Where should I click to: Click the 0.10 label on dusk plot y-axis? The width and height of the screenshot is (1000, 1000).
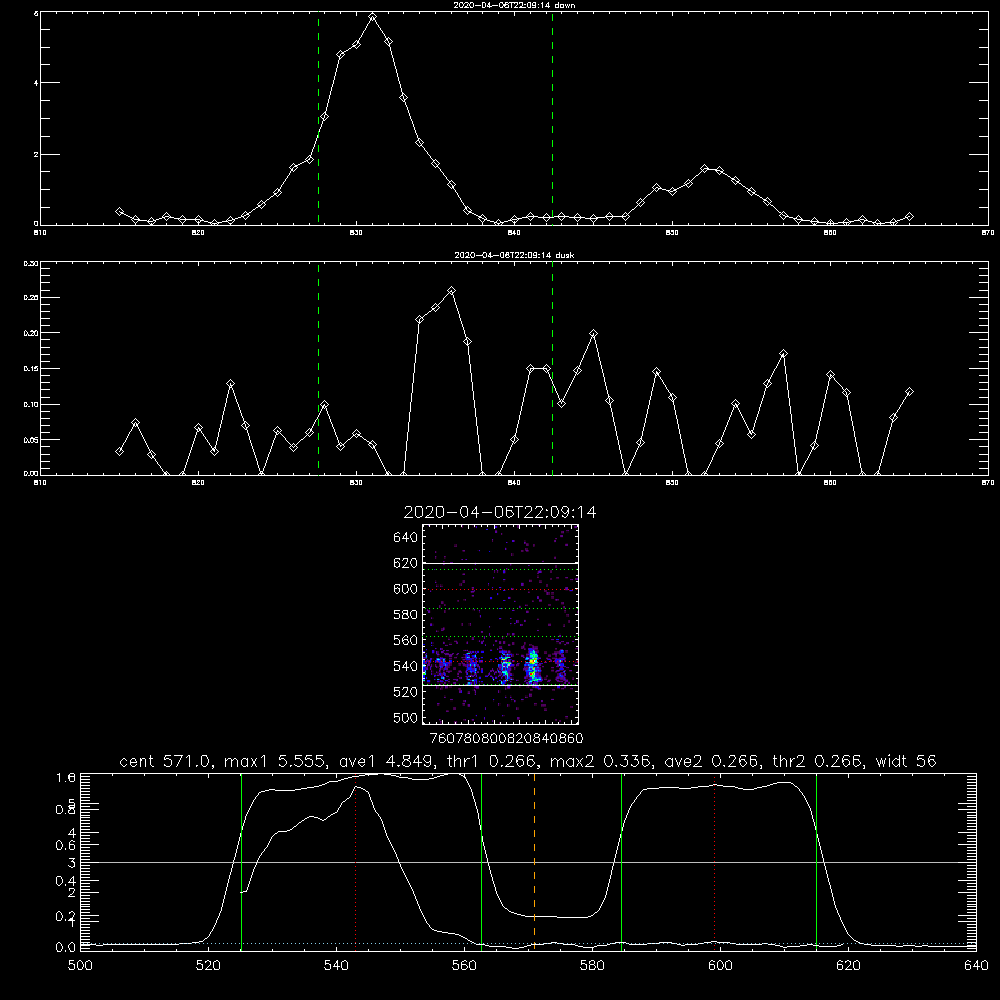coord(31,404)
